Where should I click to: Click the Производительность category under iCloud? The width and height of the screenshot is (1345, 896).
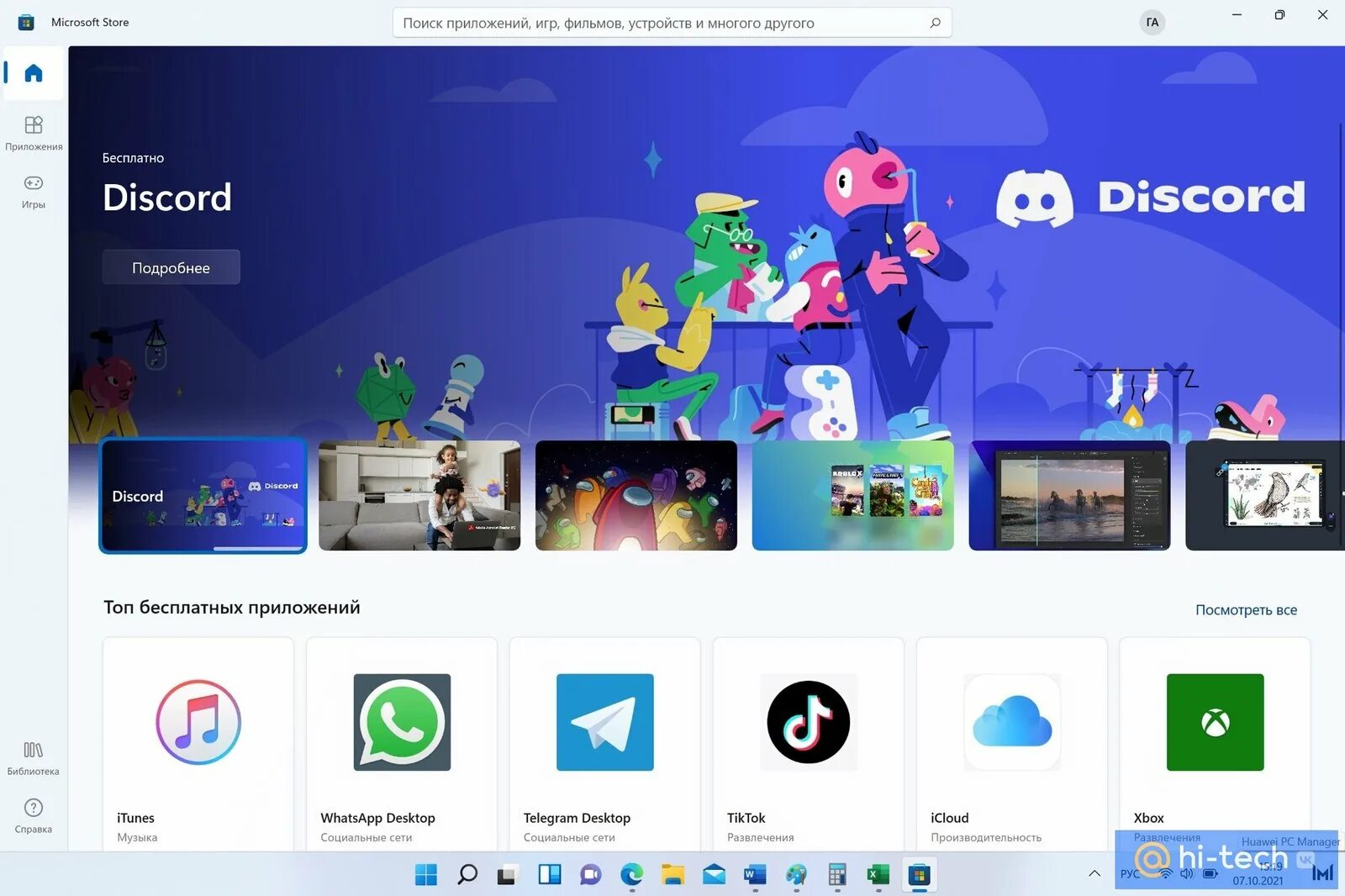986,837
